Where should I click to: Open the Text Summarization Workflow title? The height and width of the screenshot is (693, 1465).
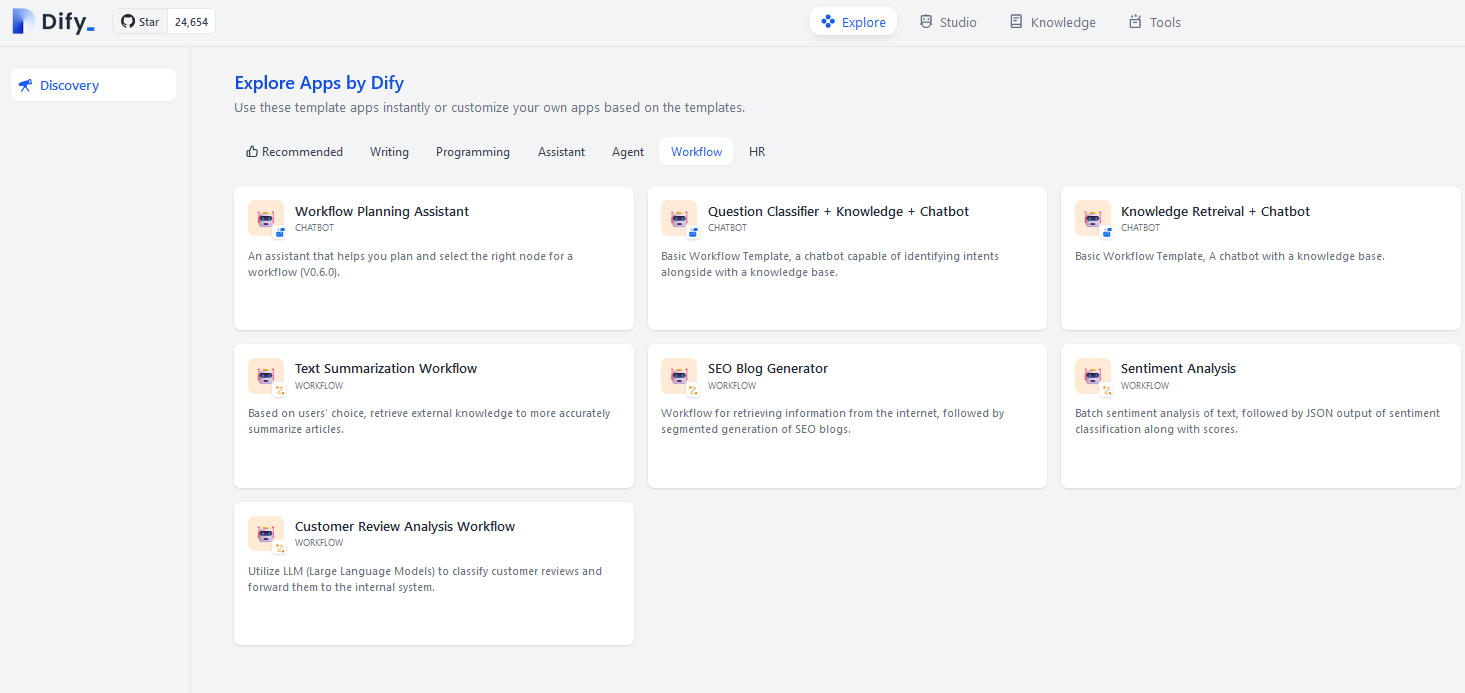386,368
